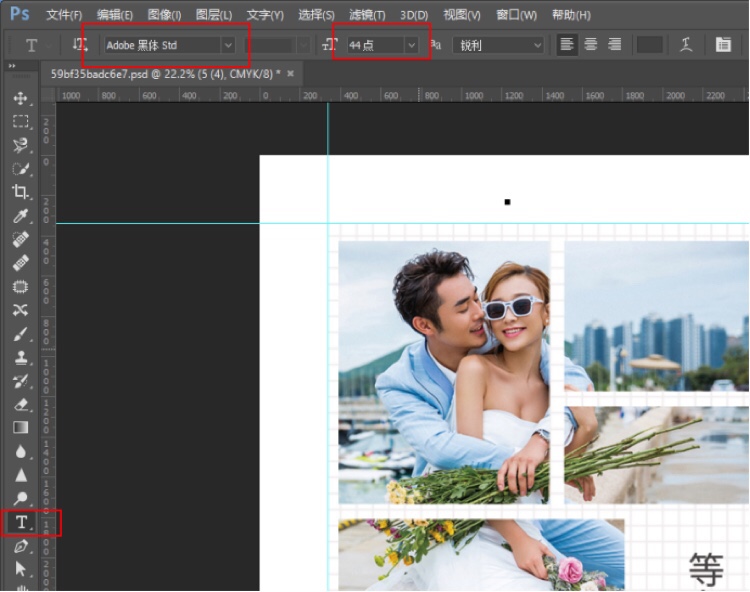Open the 3D(D) menu
Viewport: 750px width, 592px height.
pyautogui.click(x=414, y=15)
